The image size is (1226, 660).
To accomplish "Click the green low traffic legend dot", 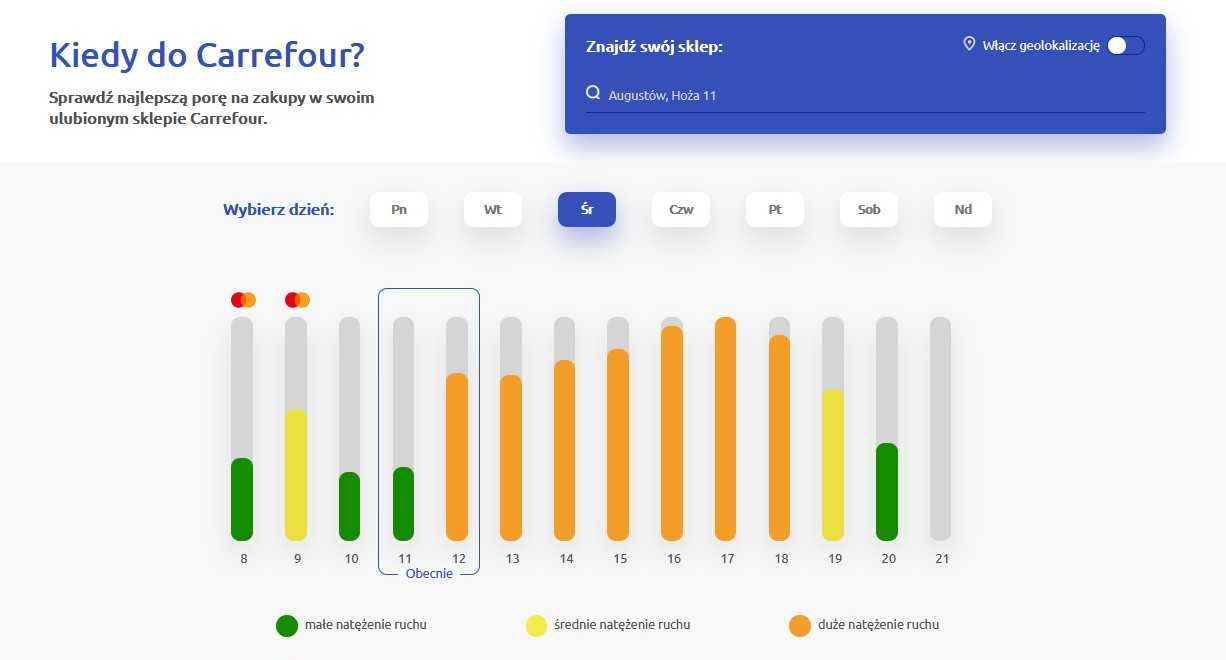I will (287, 626).
